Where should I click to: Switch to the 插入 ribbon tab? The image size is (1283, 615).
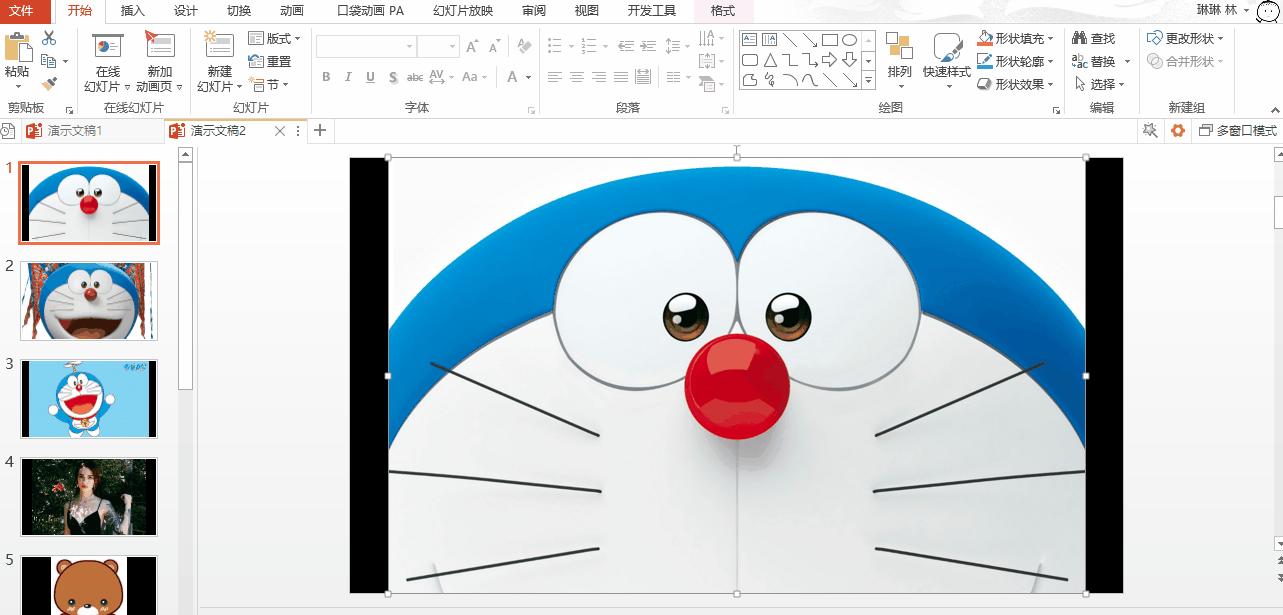coord(135,11)
